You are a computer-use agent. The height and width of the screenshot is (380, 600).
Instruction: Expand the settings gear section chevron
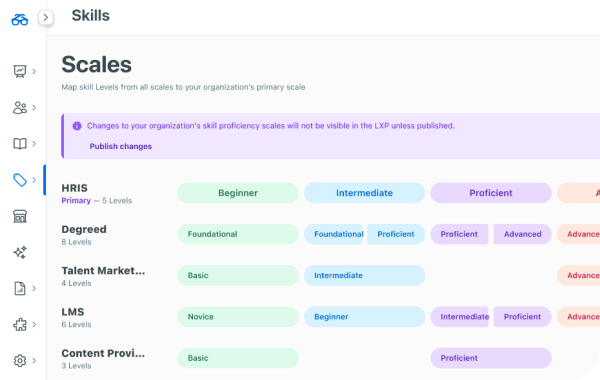click(34, 360)
